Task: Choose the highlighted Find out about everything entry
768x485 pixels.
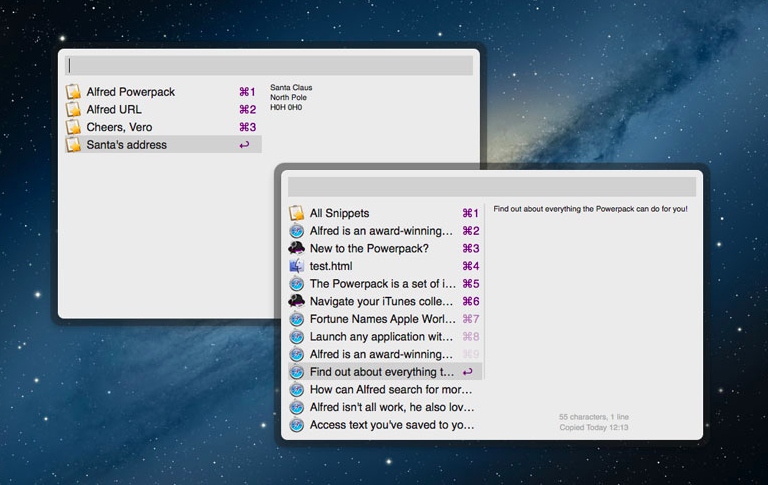Action: pyautogui.click(x=385, y=372)
